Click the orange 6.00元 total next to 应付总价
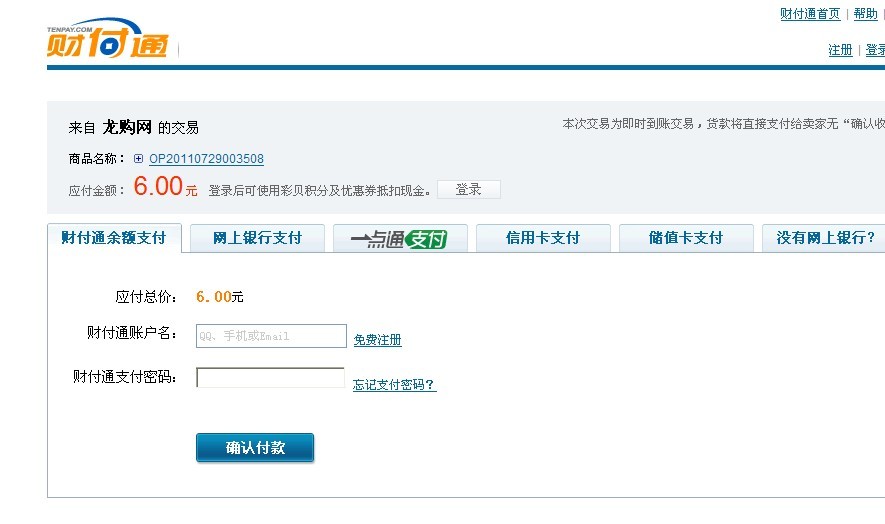This screenshot has height=524, width=885. pyautogui.click(x=220, y=296)
